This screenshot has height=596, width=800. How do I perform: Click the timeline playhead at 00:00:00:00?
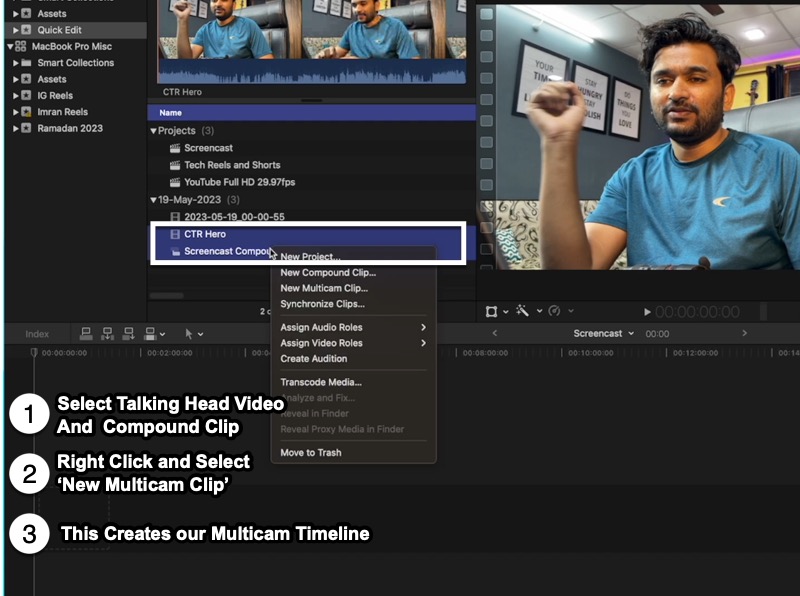tap(34, 352)
